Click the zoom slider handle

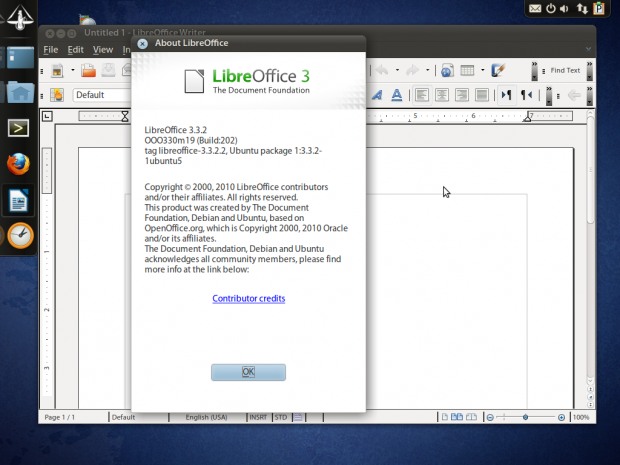coord(525,418)
